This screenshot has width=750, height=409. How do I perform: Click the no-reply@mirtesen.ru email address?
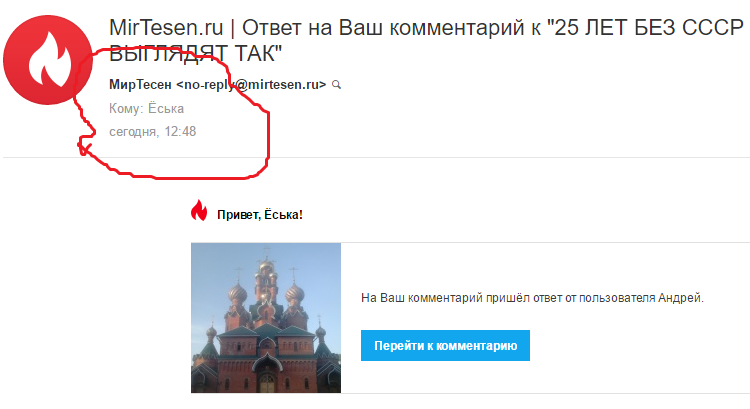[x=251, y=85]
